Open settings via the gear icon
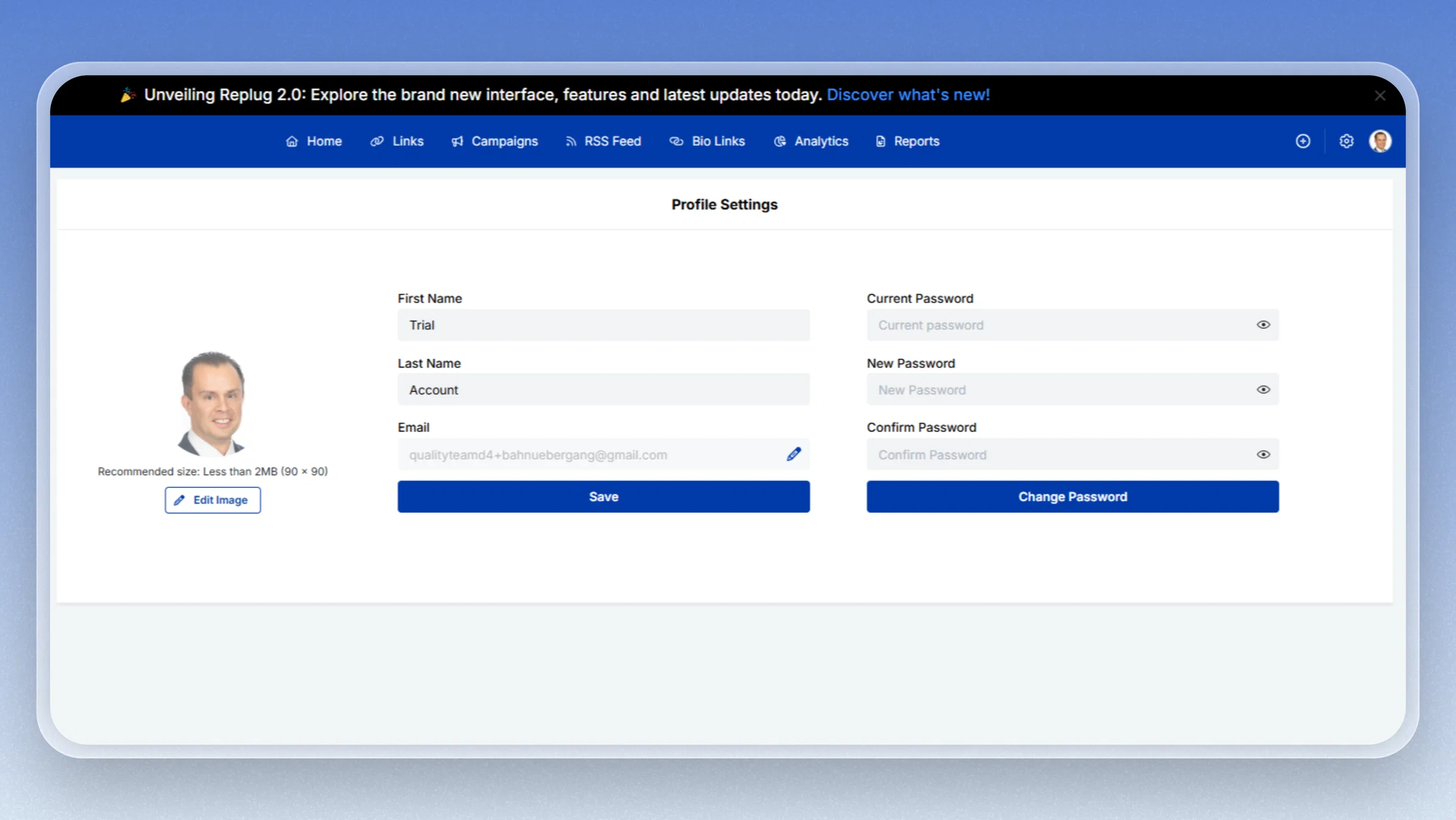 click(x=1346, y=141)
